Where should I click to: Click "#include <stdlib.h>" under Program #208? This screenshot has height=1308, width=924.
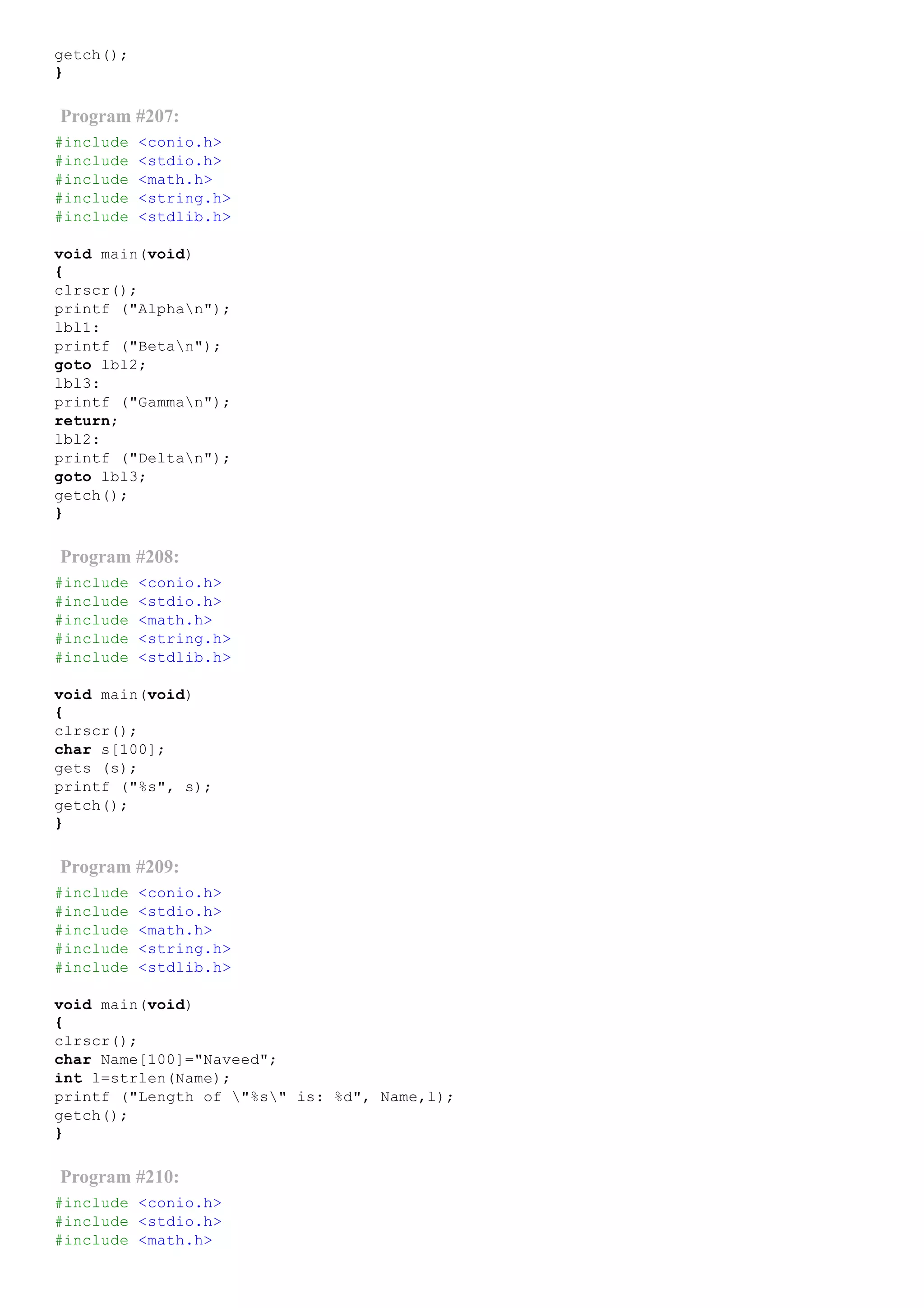142,658
